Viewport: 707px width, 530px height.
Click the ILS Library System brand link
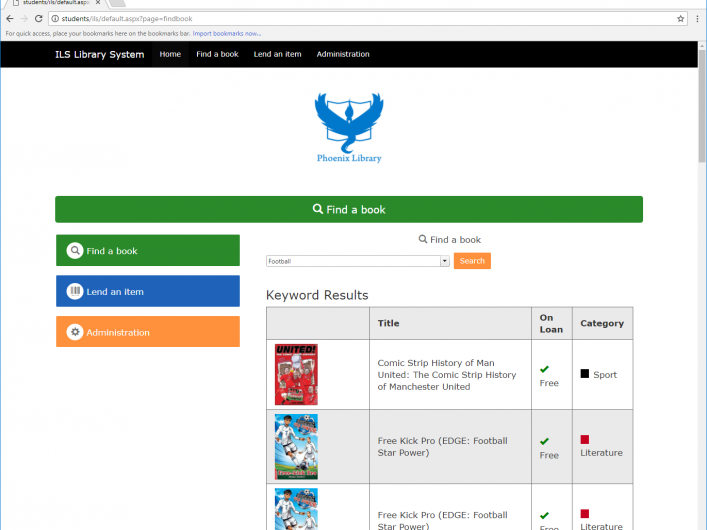(100, 55)
